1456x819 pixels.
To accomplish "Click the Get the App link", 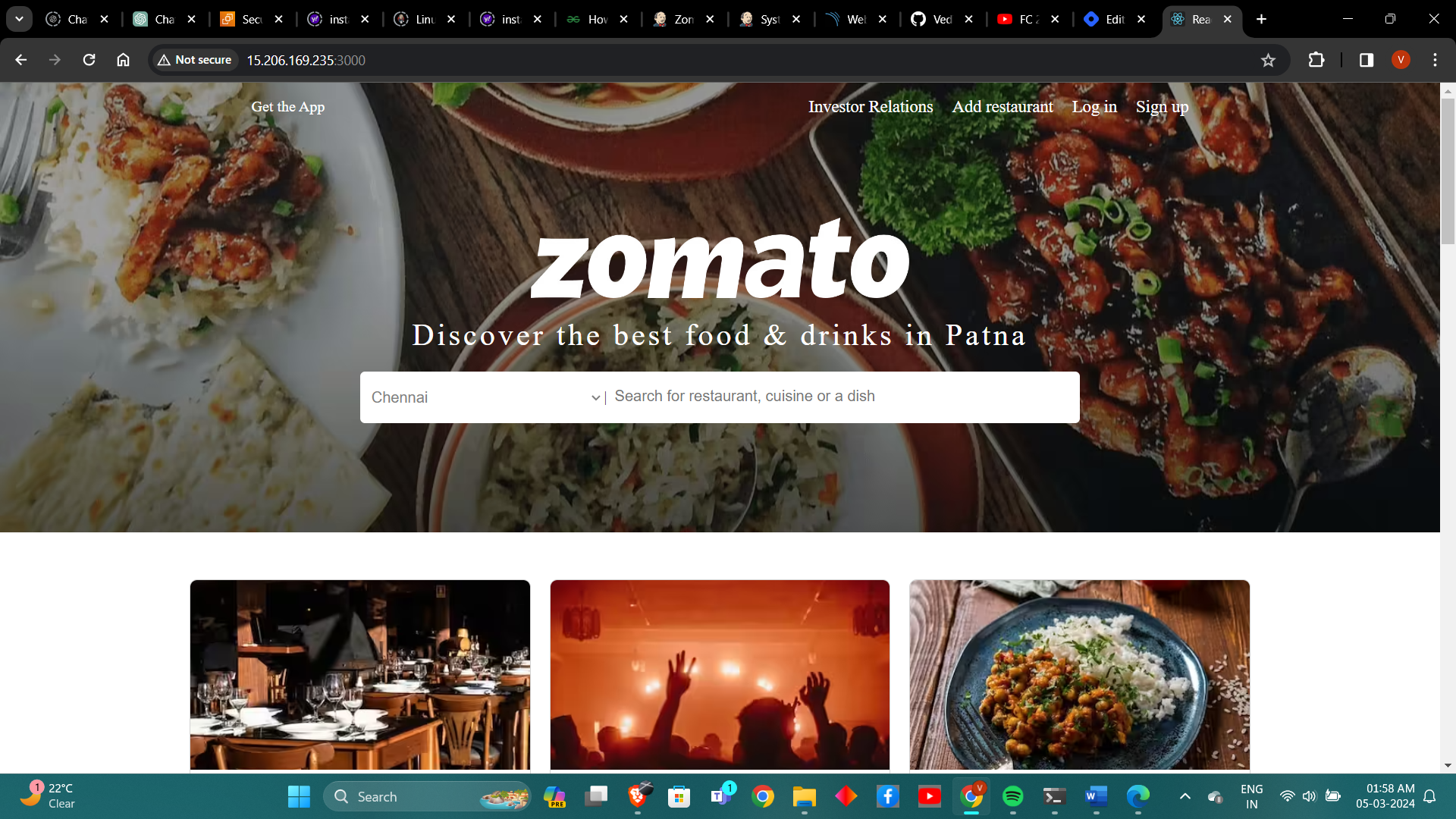I will [288, 107].
